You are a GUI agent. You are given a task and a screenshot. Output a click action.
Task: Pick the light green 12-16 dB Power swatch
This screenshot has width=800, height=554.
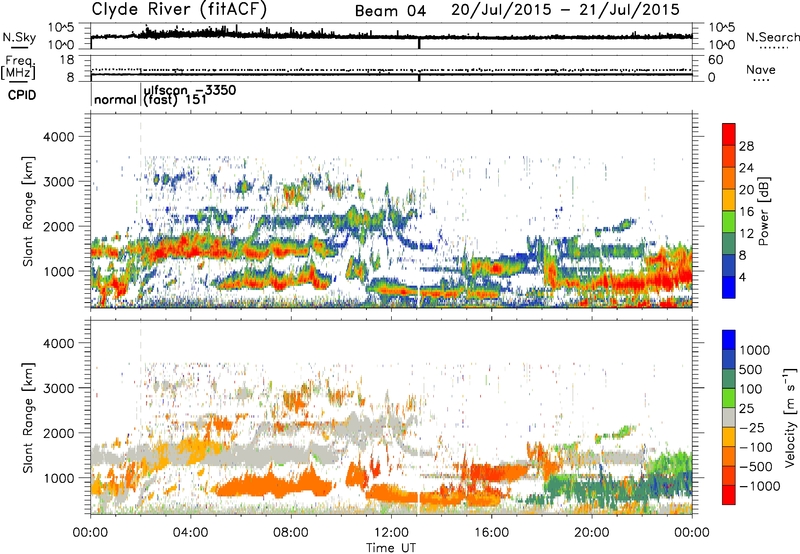729,222
